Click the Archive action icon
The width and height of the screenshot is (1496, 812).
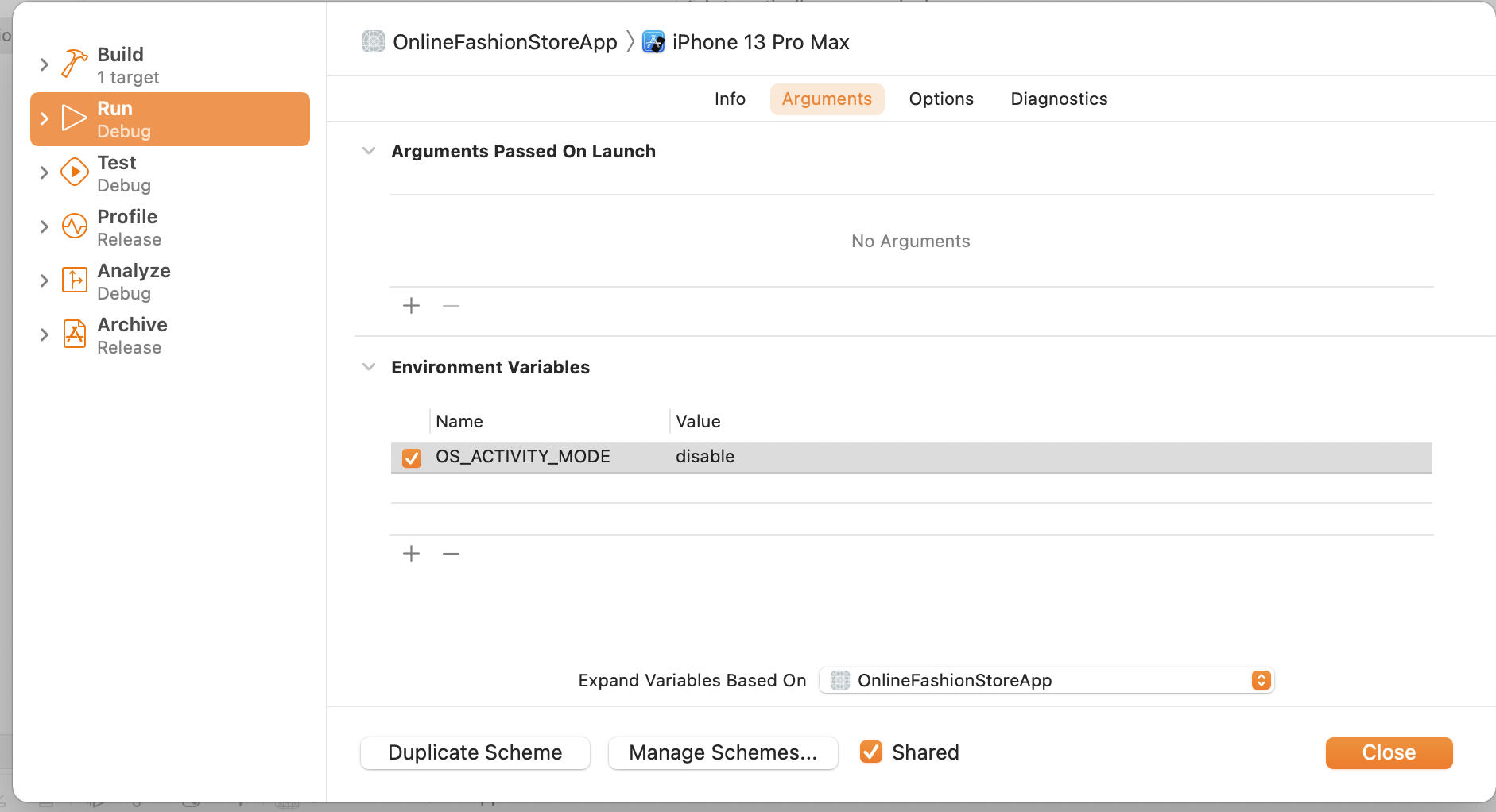(x=75, y=334)
